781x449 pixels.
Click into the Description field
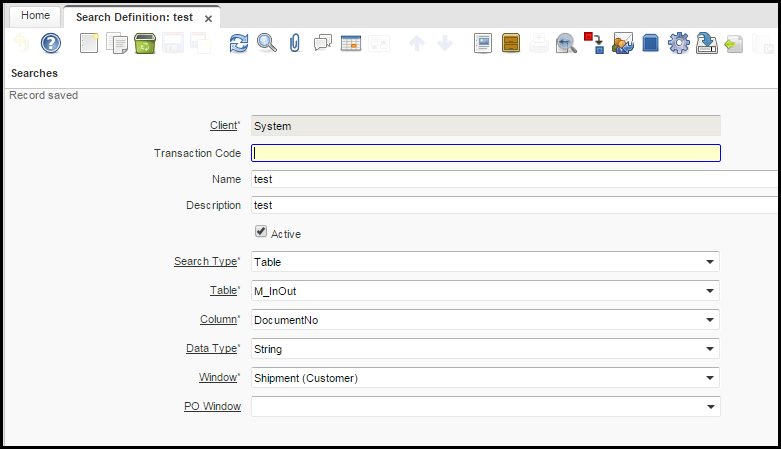click(514, 205)
